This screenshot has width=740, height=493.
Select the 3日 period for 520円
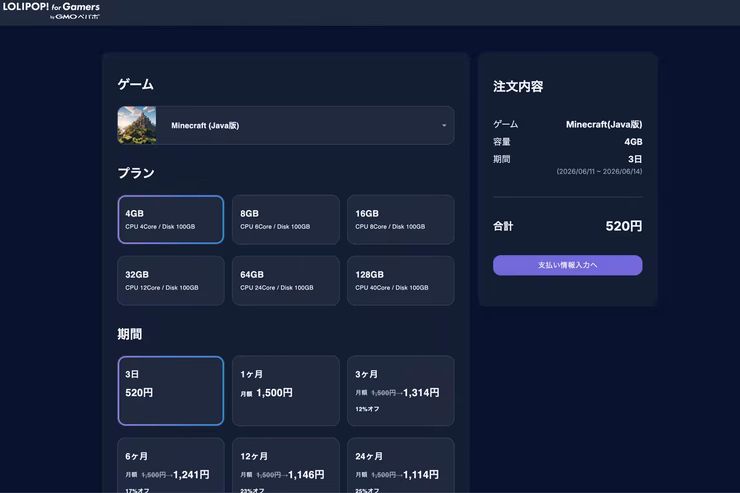coord(171,391)
